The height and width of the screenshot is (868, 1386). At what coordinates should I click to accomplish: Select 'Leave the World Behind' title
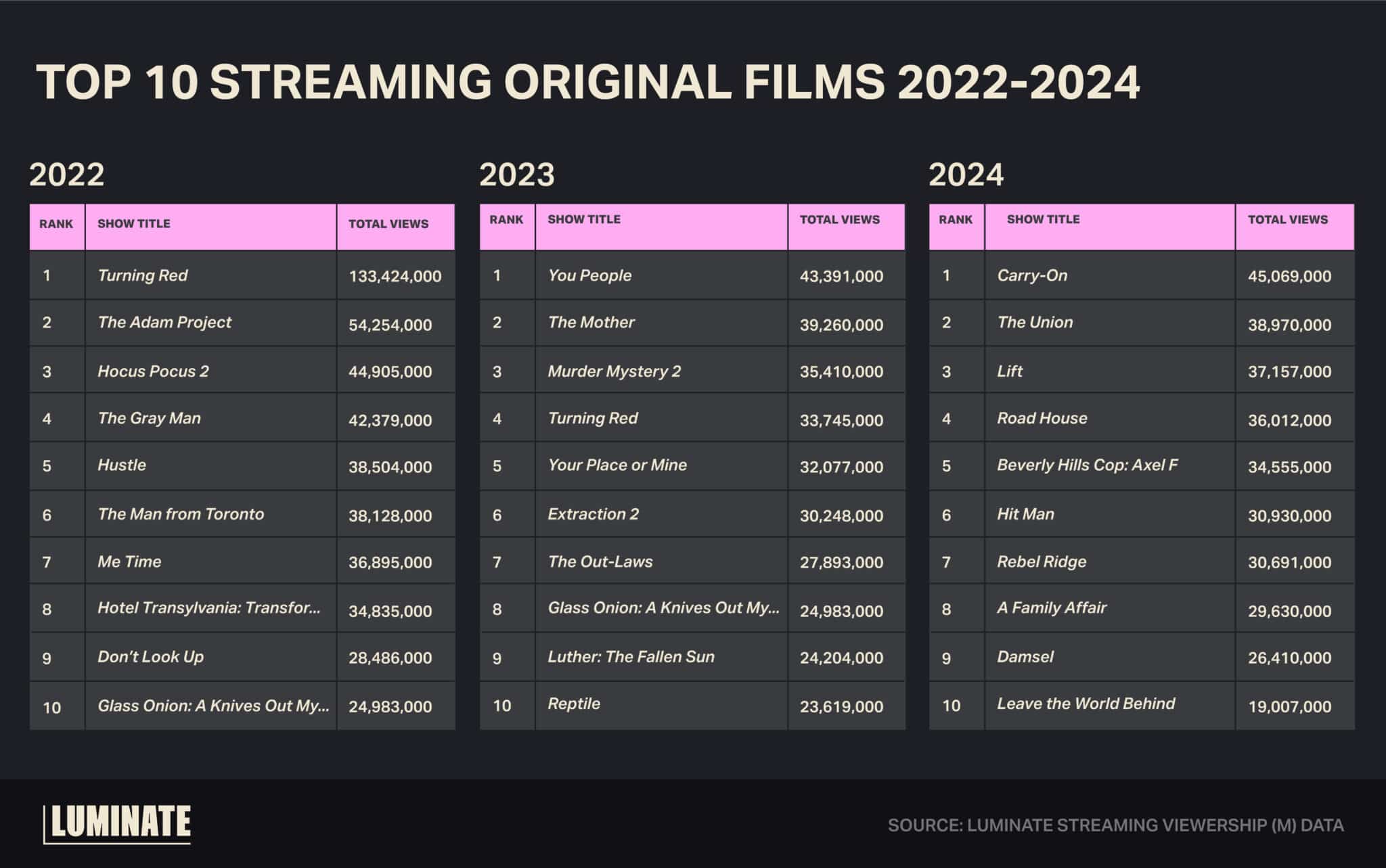pos(1086,704)
